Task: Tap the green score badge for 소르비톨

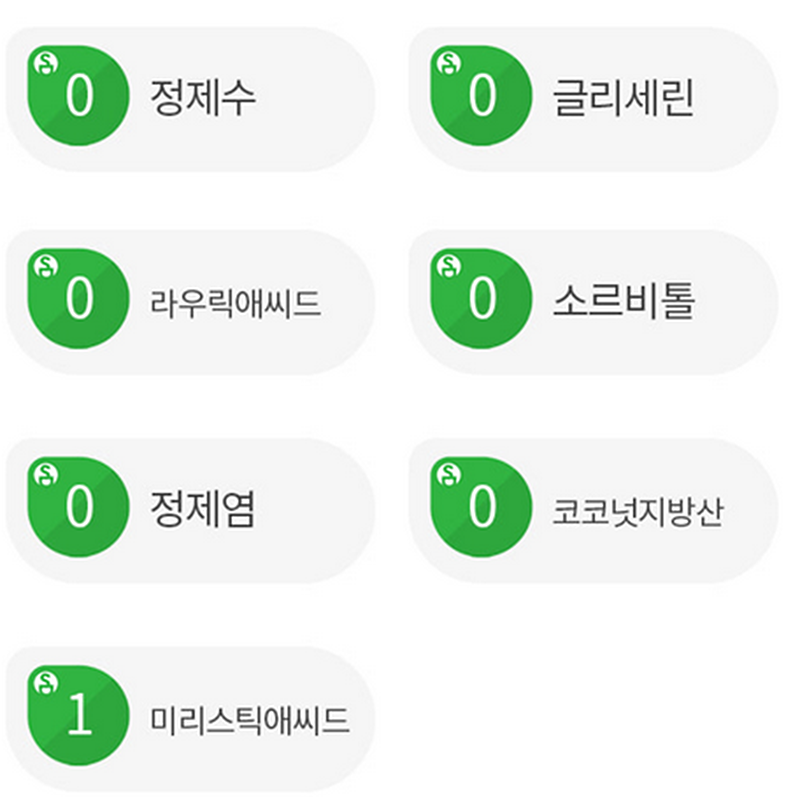Action: pos(482,299)
